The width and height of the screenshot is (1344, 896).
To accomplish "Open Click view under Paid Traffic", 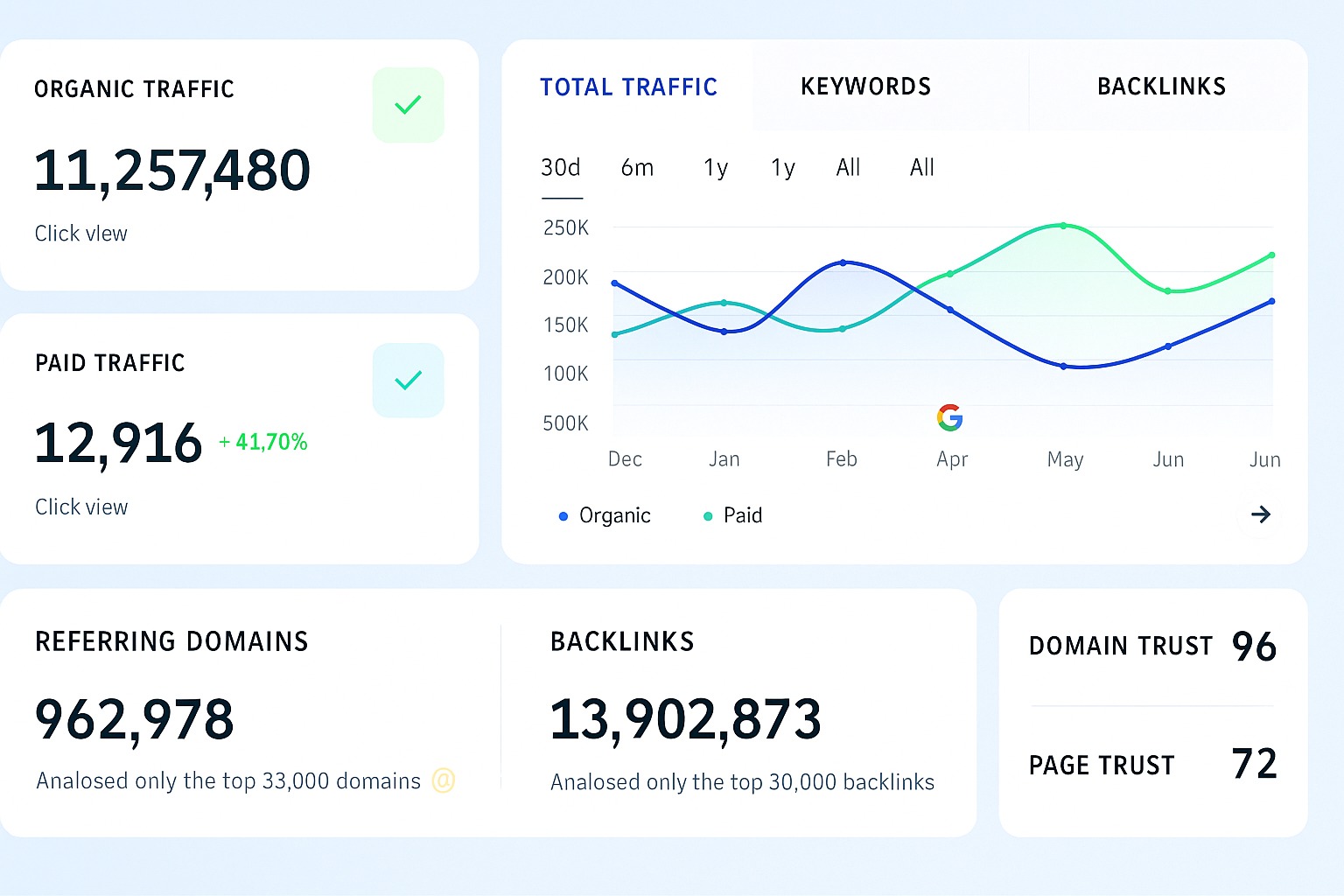I will [x=81, y=507].
